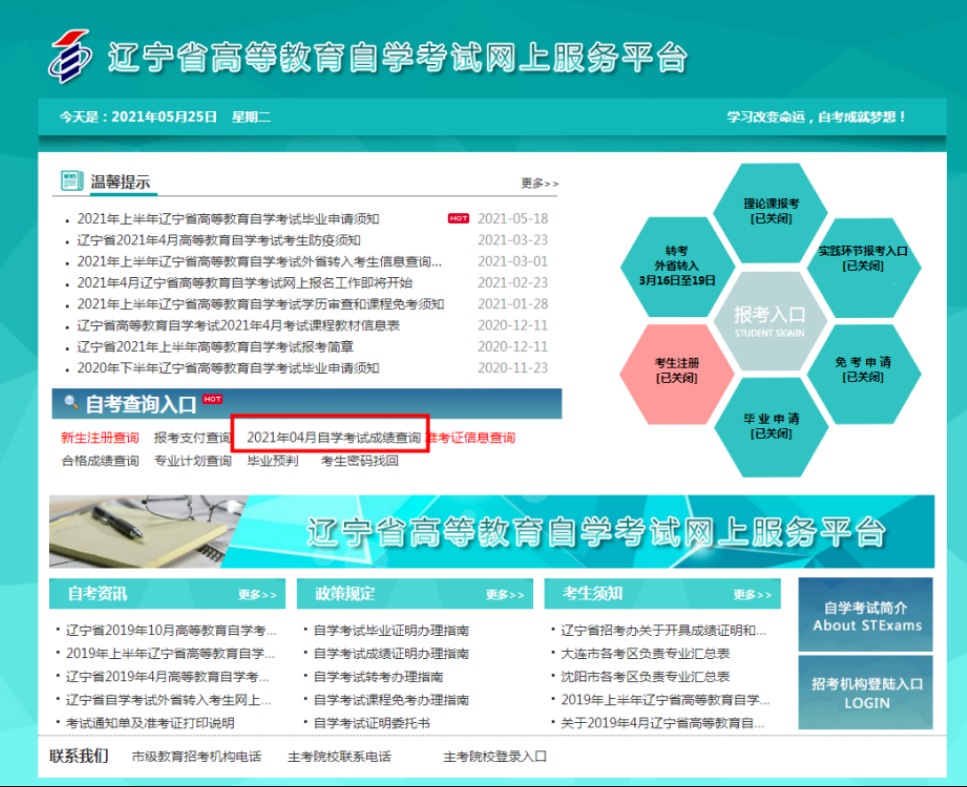967x787 pixels.
Task: Open 2021年04月自学考试成绩查询
Action: 333,437
